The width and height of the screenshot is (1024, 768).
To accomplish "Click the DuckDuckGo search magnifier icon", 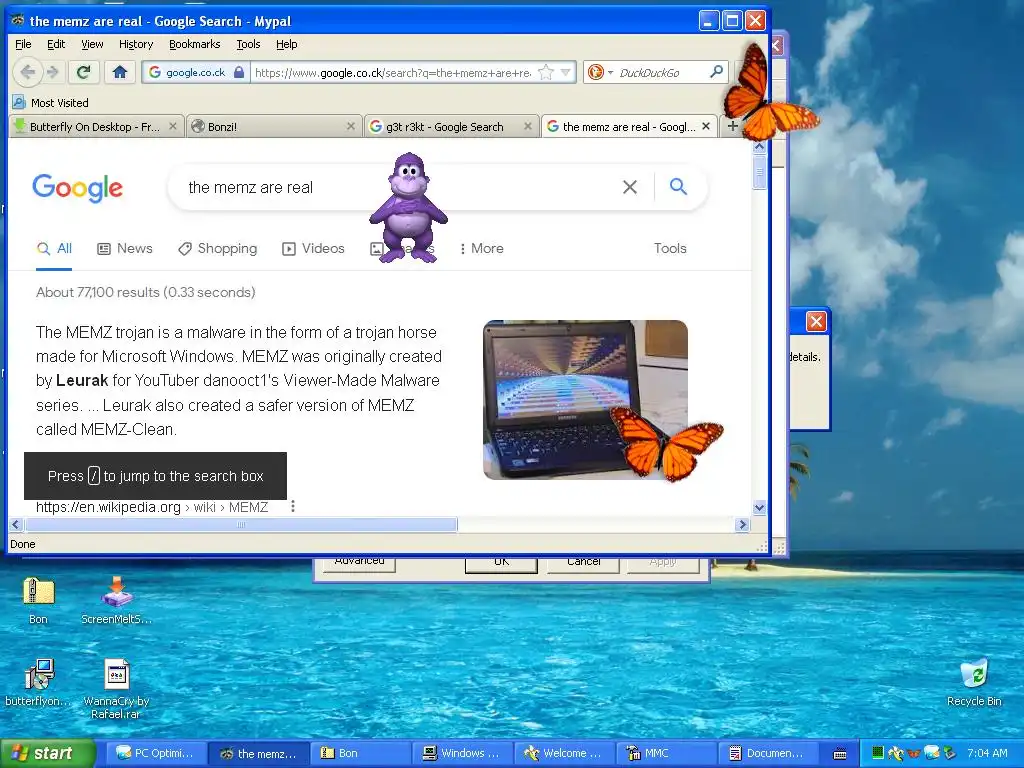I will 716,72.
